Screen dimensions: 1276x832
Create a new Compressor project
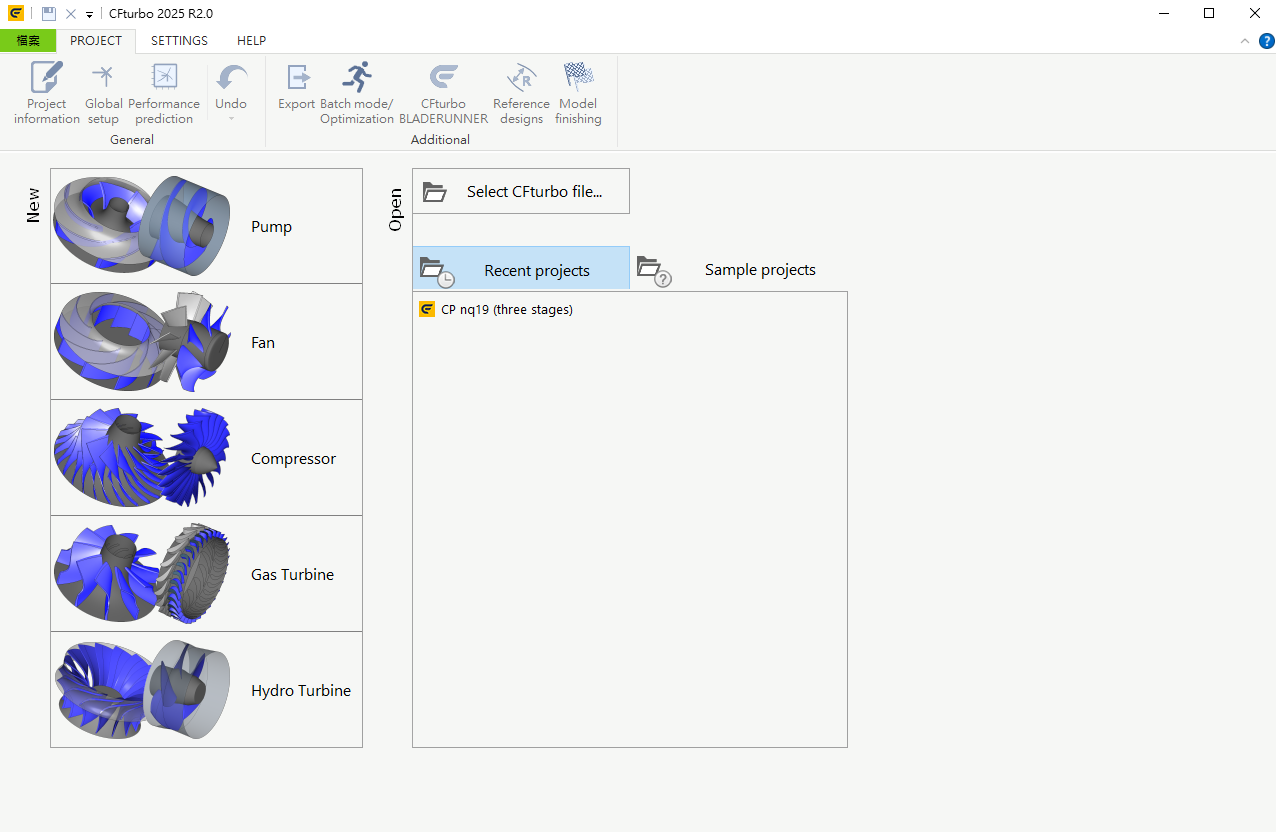click(x=206, y=458)
